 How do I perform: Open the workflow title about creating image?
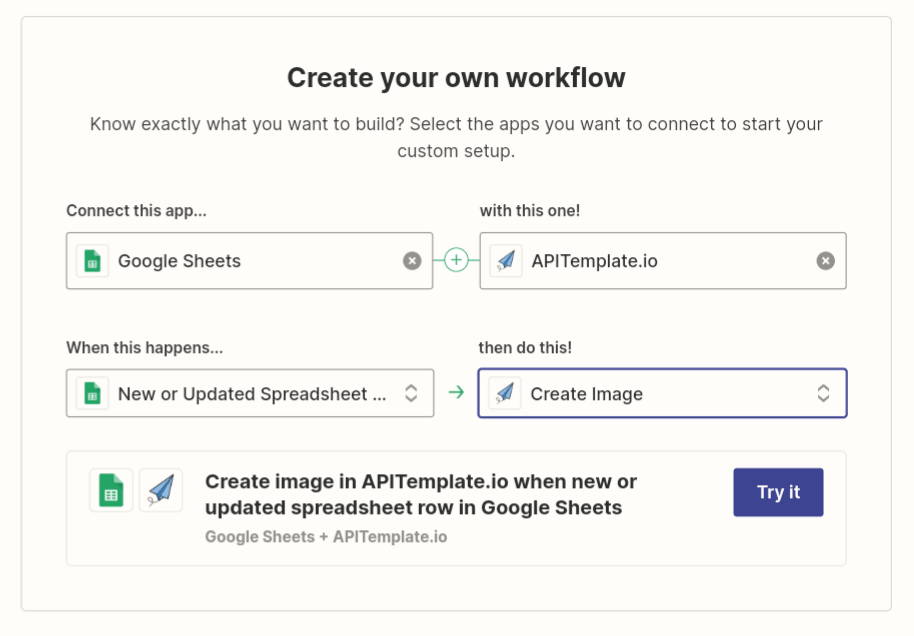[420, 494]
